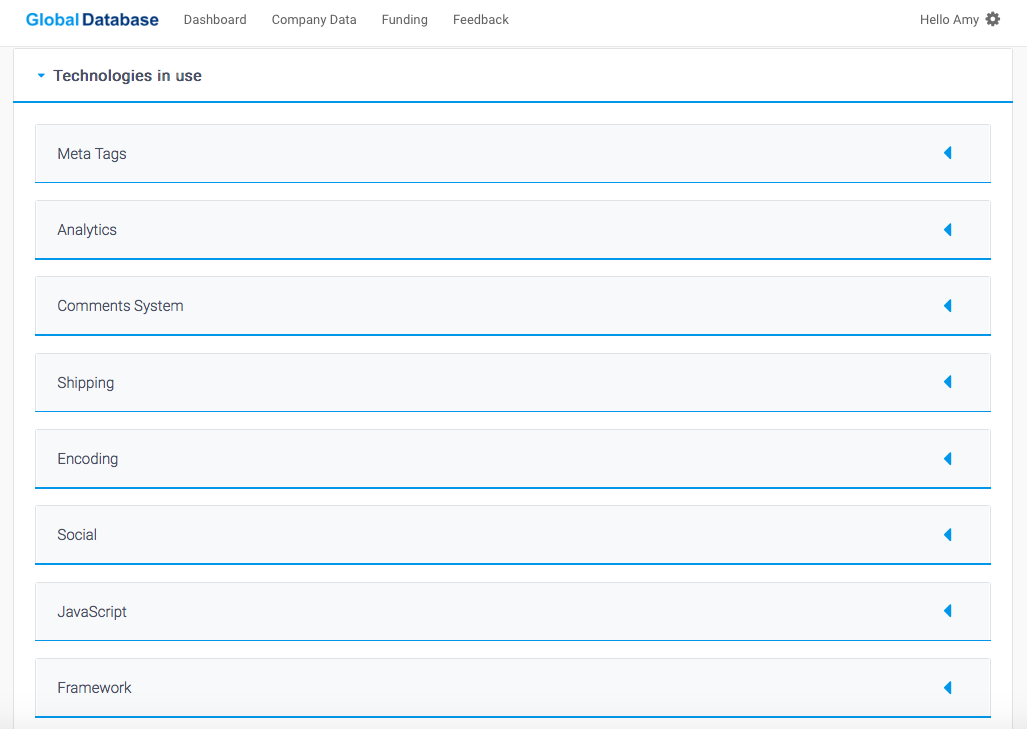This screenshot has height=729, width=1027.
Task: Go to the Funding page
Action: [x=404, y=20]
